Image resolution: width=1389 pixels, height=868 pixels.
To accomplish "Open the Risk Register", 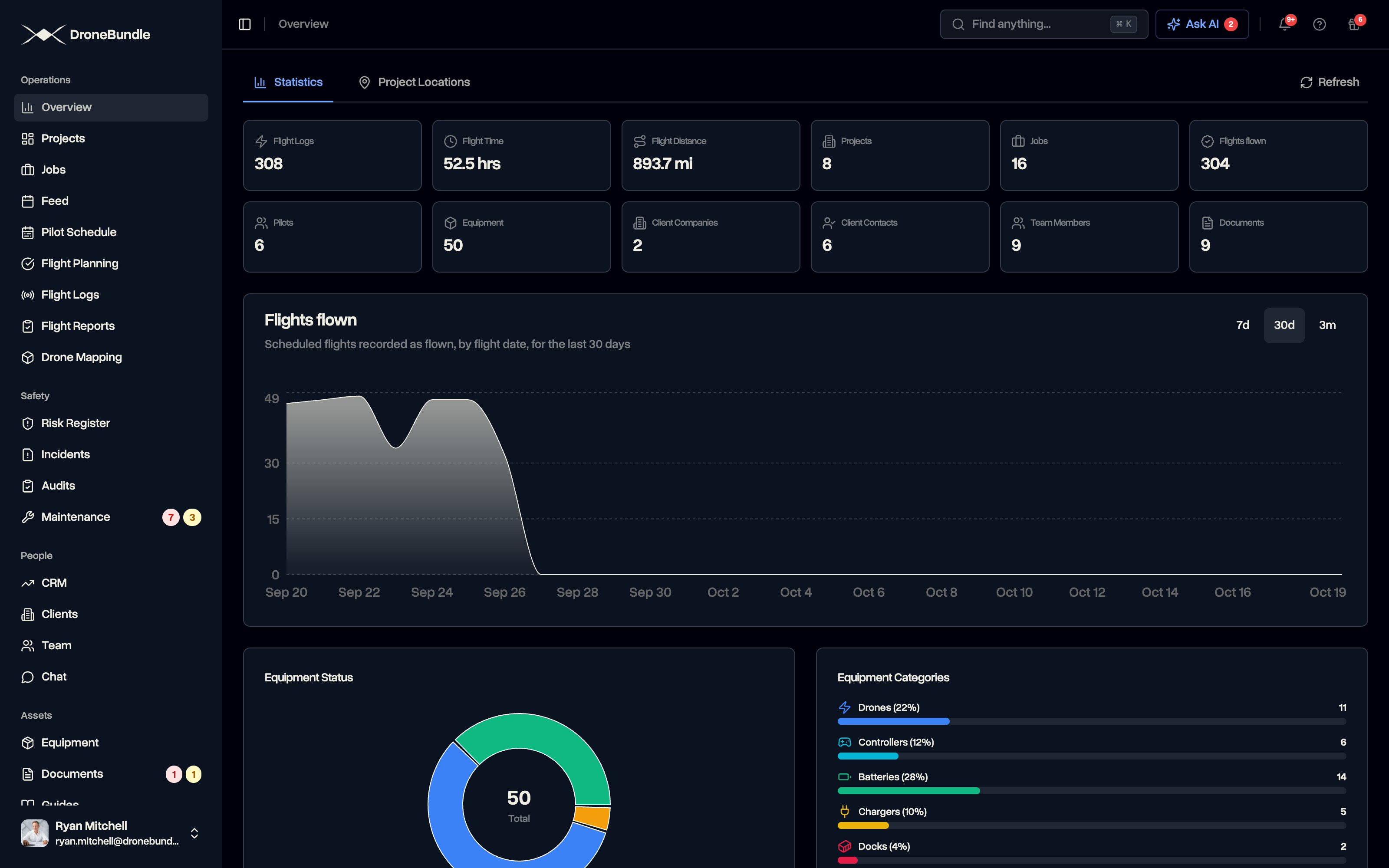I will pos(111,424).
